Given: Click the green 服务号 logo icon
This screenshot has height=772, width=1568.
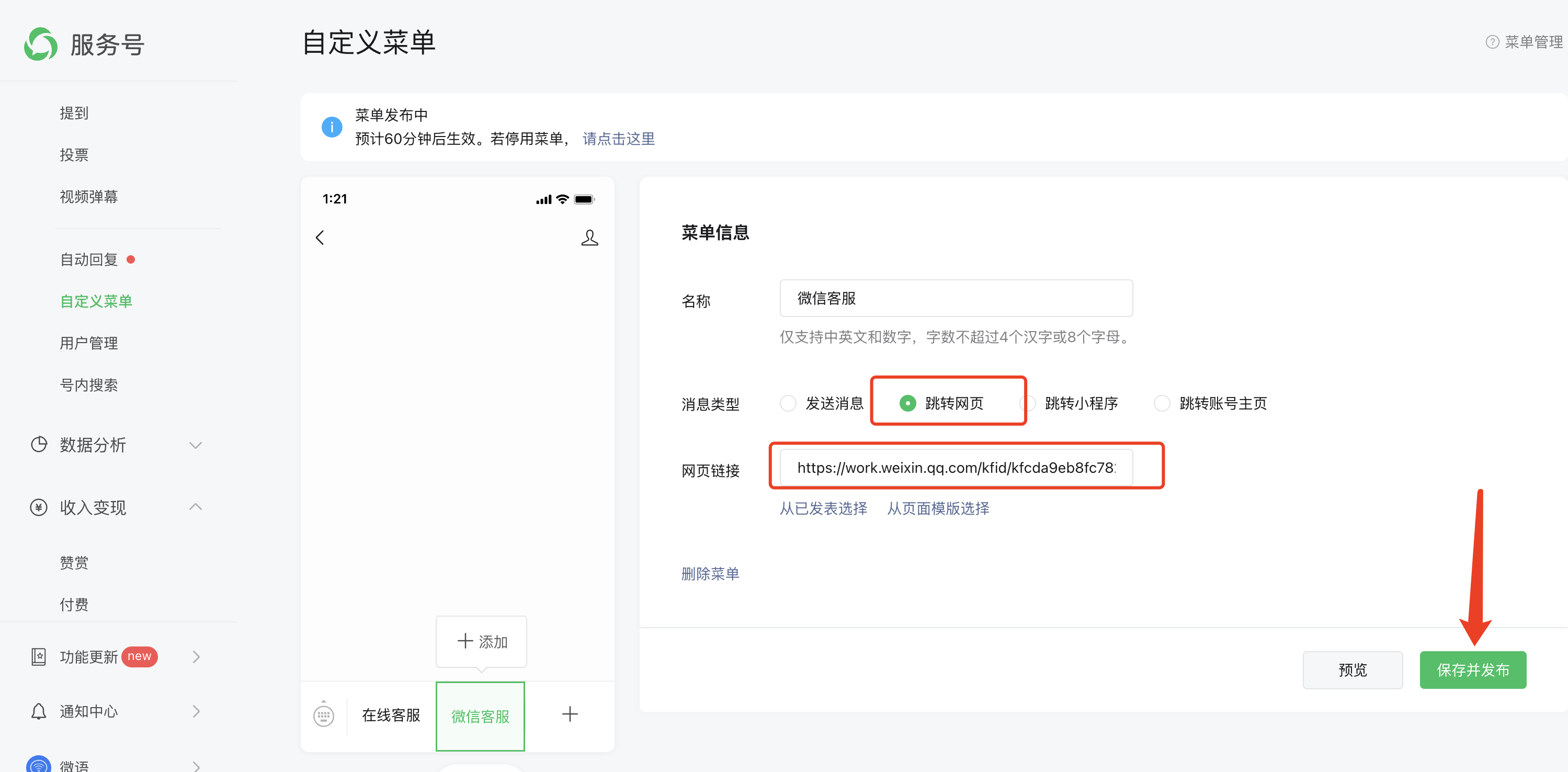Looking at the screenshot, I should (x=41, y=44).
